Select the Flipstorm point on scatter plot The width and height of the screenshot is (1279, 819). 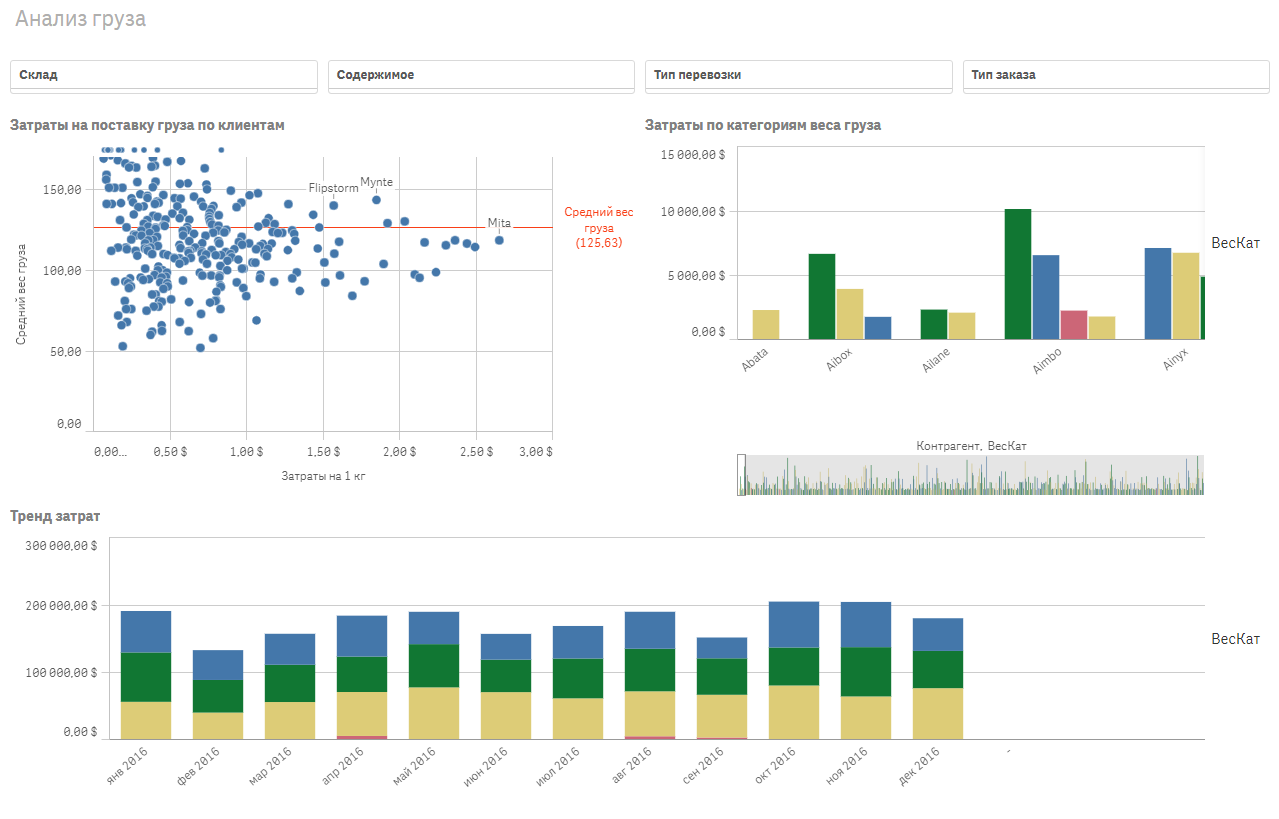point(334,206)
